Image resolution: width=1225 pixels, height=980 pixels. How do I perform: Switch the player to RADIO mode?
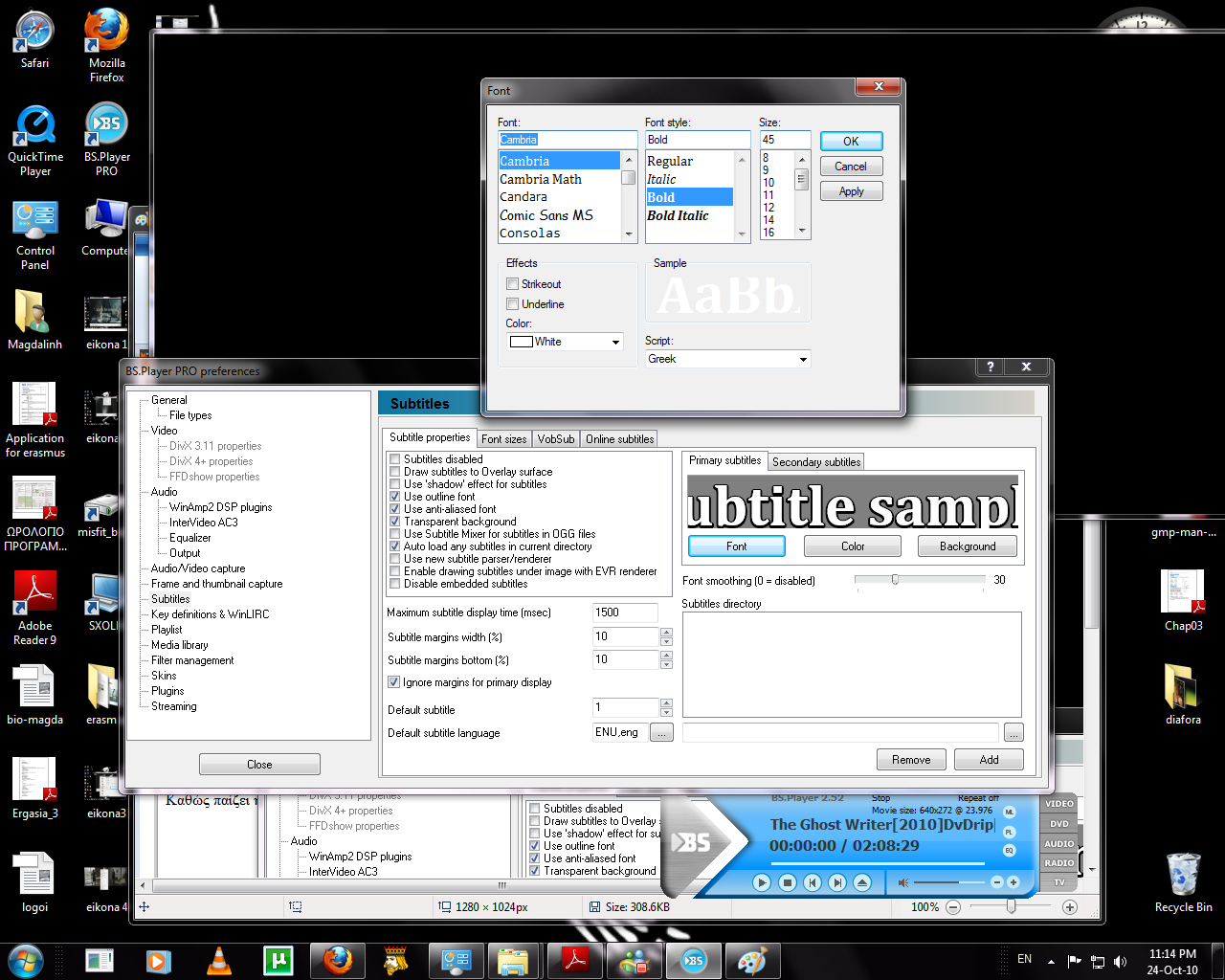point(1058,862)
